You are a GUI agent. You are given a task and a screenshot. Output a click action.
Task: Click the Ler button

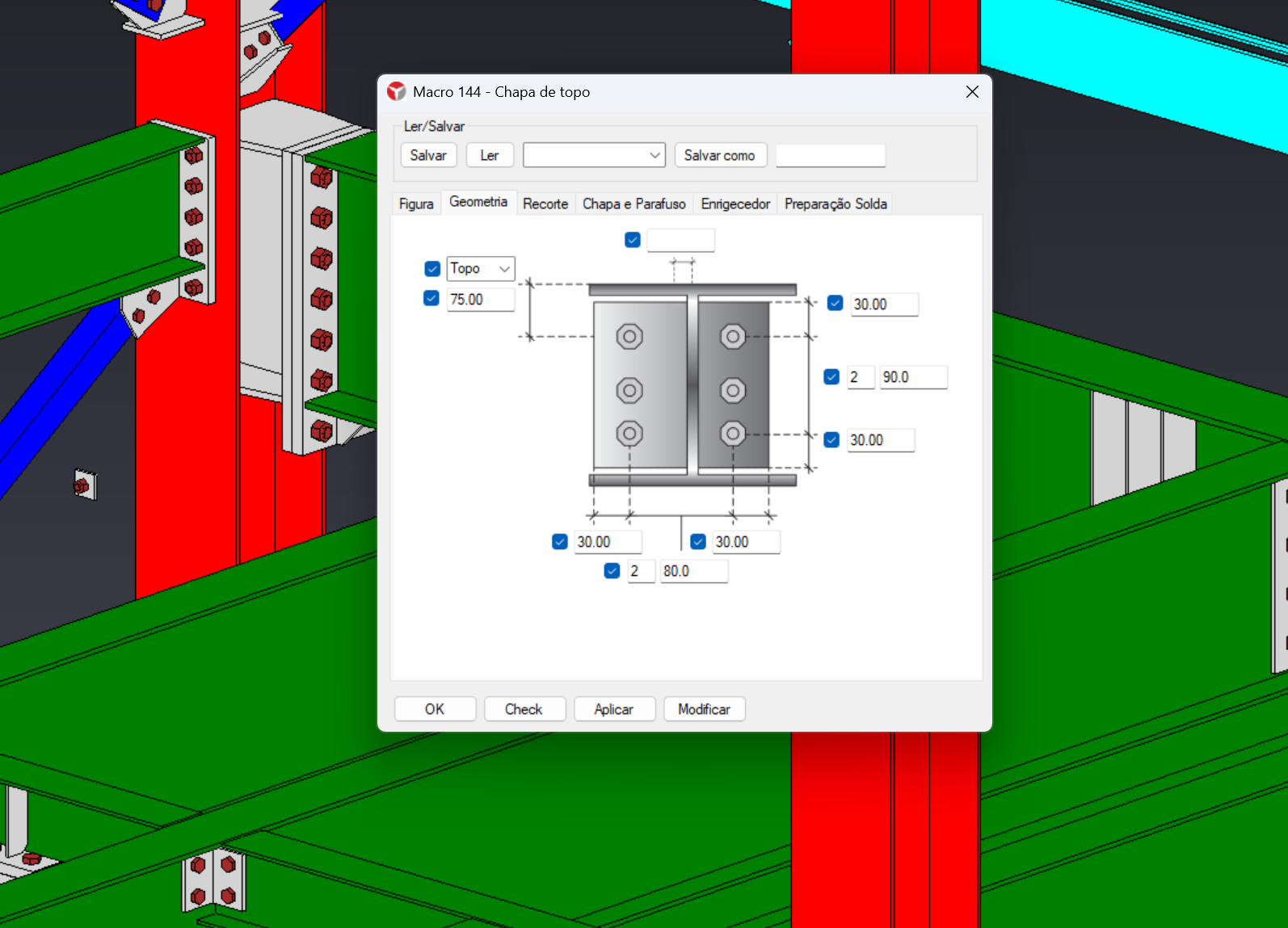(490, 155)
